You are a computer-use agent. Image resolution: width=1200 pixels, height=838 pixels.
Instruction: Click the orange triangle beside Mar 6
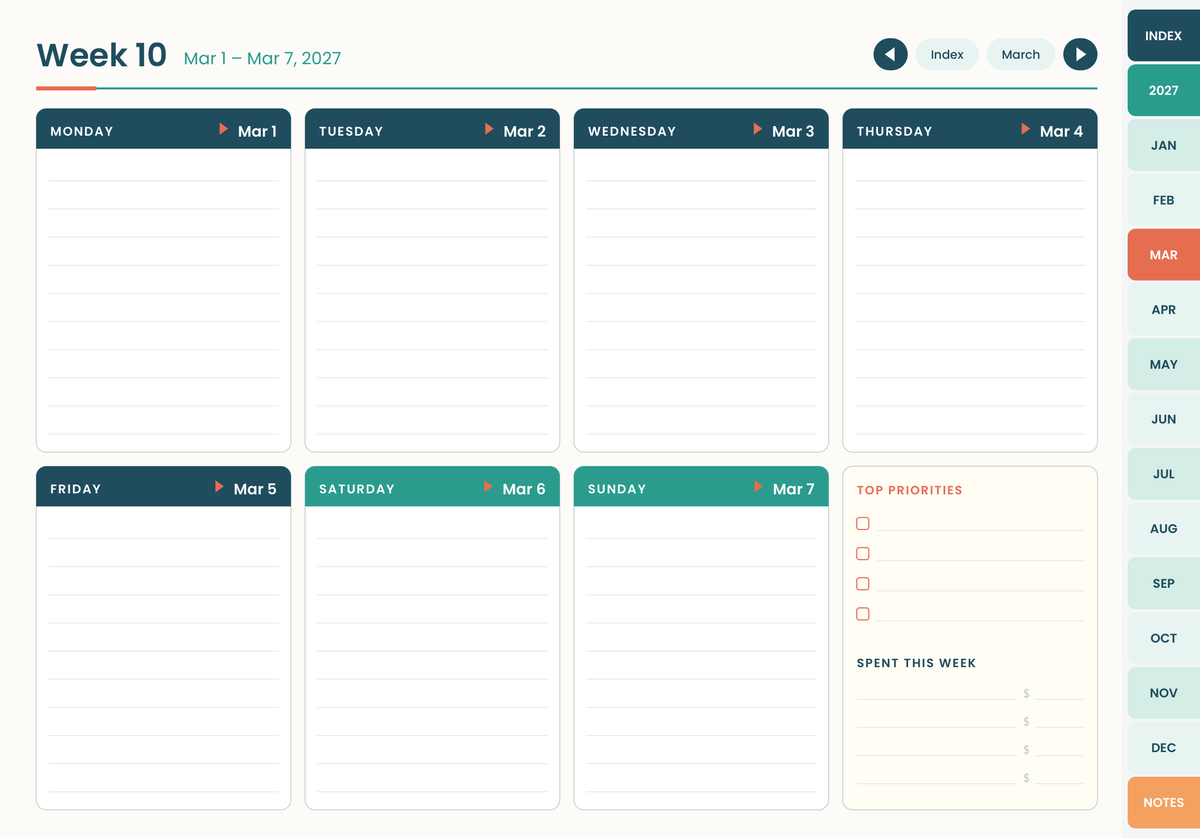click(x=488, y=487)
